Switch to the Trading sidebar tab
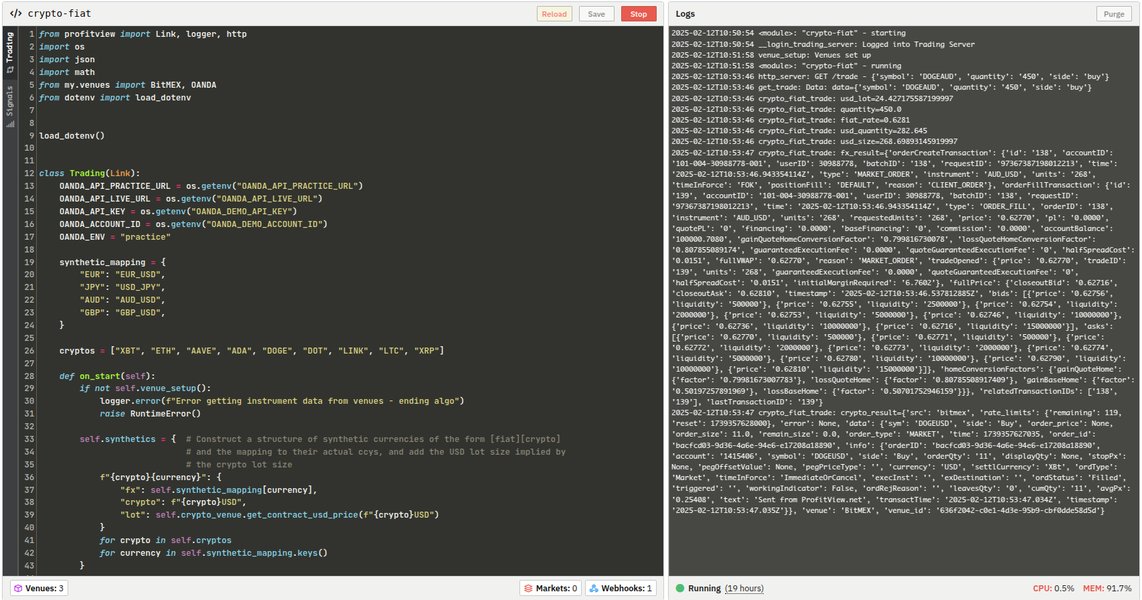Screen dimensions: 1142x600 (x=10, y=52)
